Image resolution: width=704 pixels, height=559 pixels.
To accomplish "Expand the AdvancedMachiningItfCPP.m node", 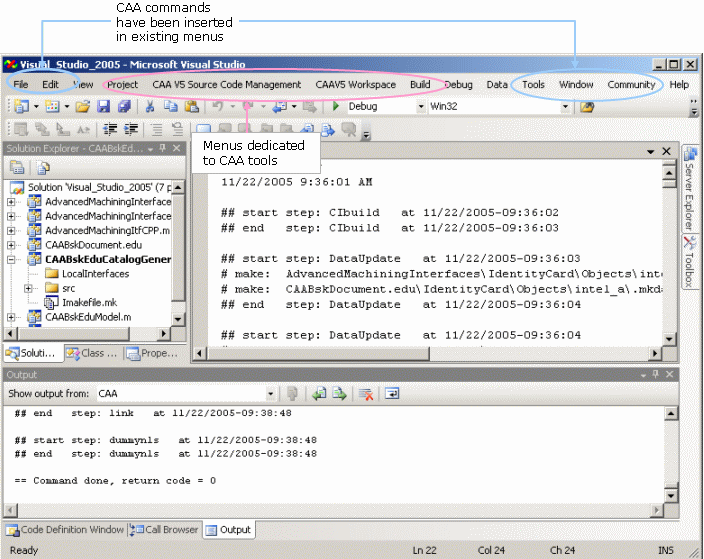I will click(x=11, y=231).
